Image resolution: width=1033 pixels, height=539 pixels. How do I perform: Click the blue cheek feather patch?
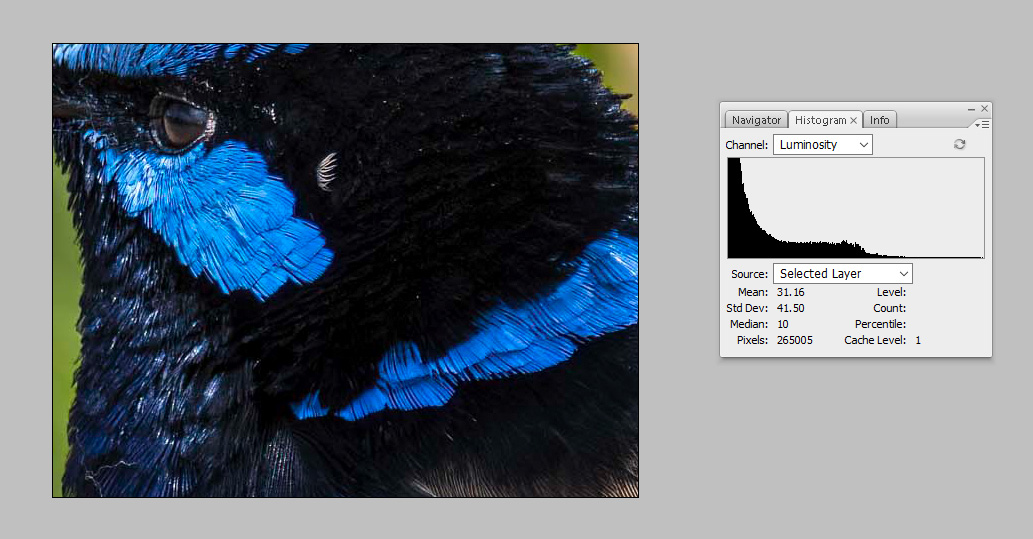click(230, 210)
